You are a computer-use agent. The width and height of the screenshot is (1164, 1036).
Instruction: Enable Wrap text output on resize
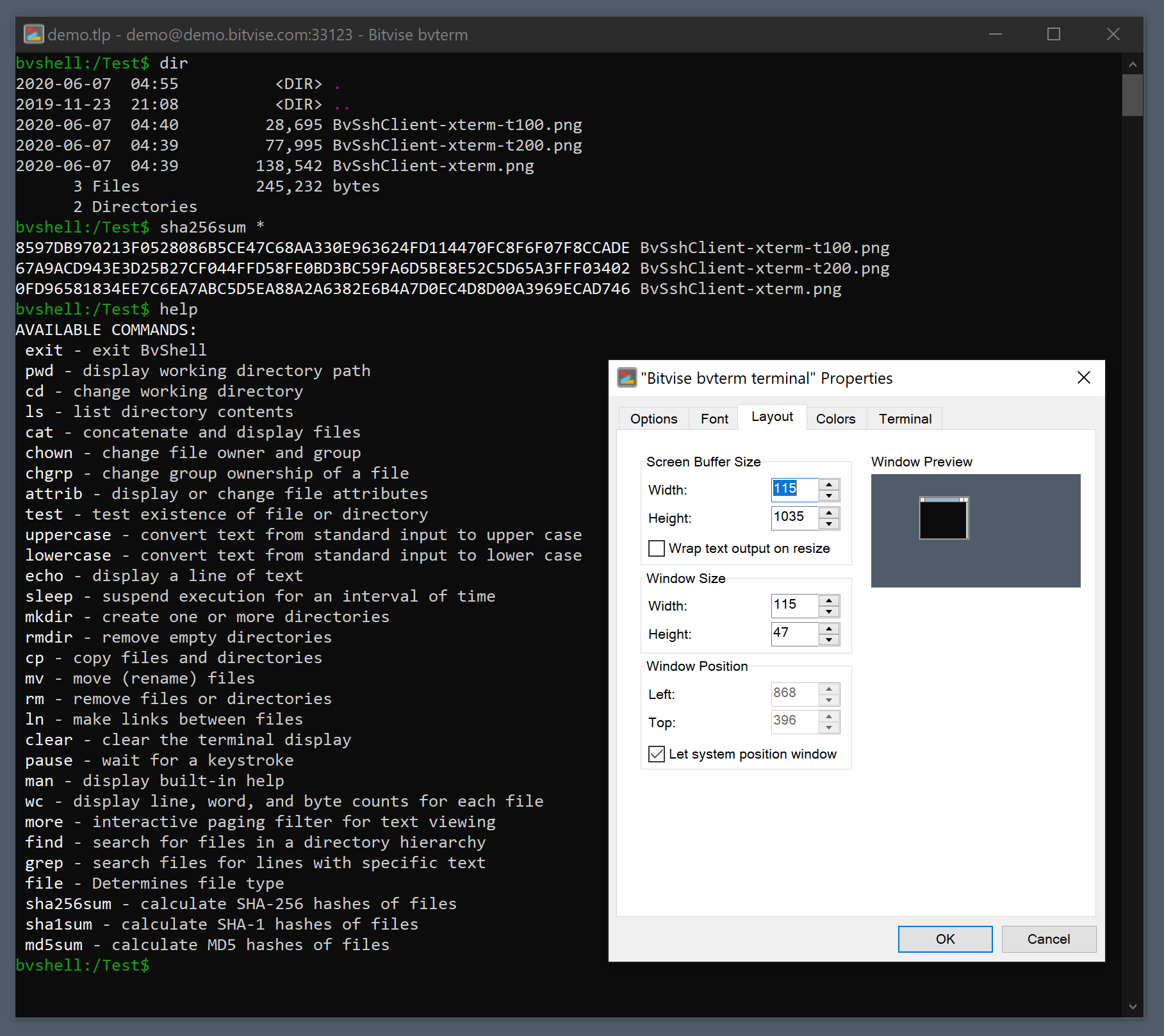[656, 548]
